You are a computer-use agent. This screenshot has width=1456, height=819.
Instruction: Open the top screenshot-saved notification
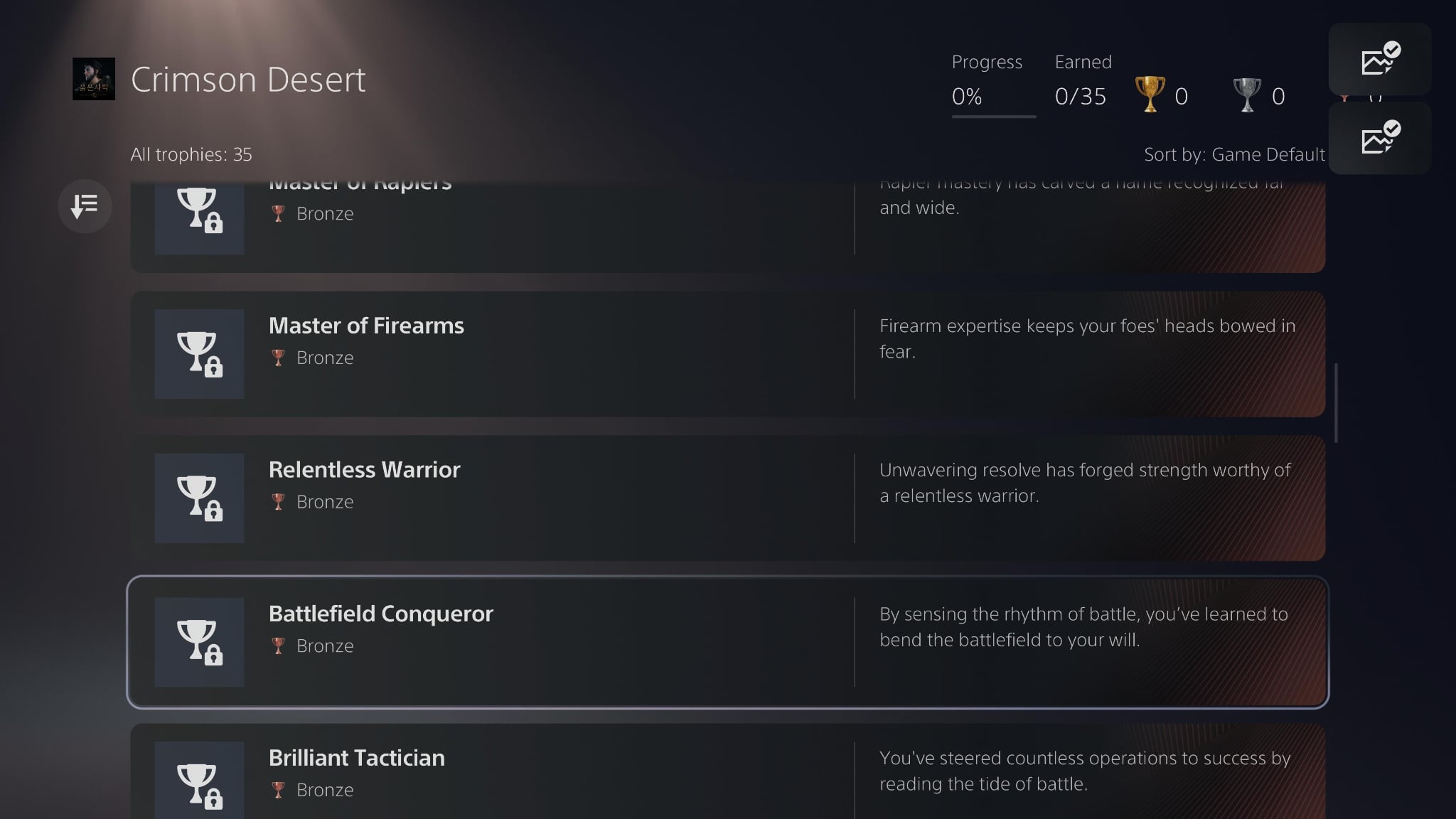tap(1379, 60)
